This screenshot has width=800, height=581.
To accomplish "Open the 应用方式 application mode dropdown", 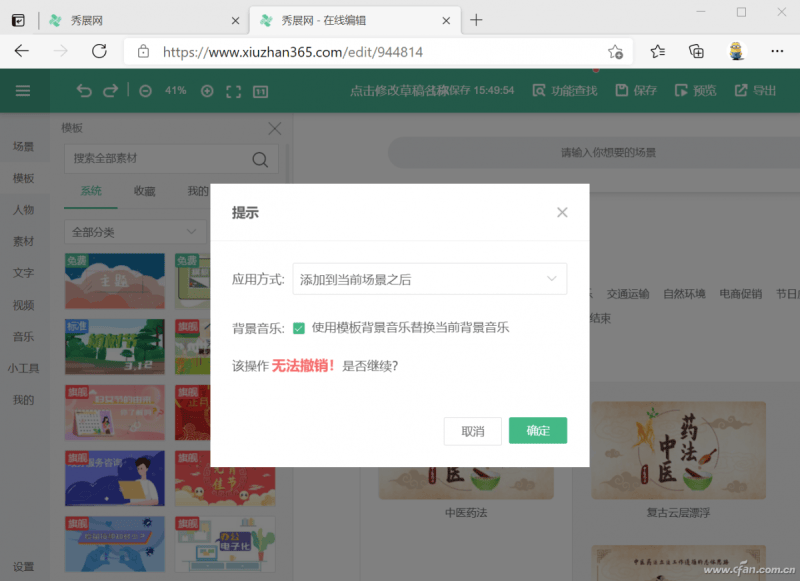I will click(x=430, y=279).
